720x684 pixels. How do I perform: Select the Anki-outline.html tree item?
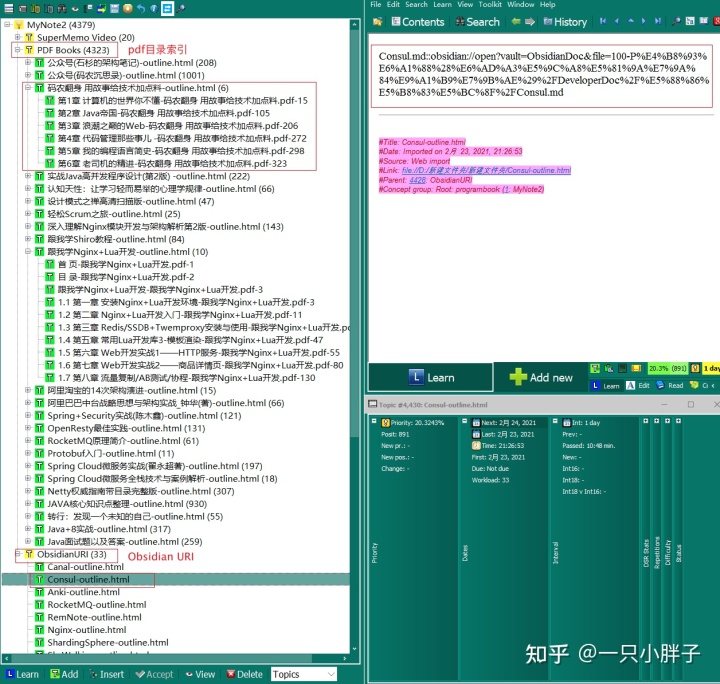click(x=83, y=592)
